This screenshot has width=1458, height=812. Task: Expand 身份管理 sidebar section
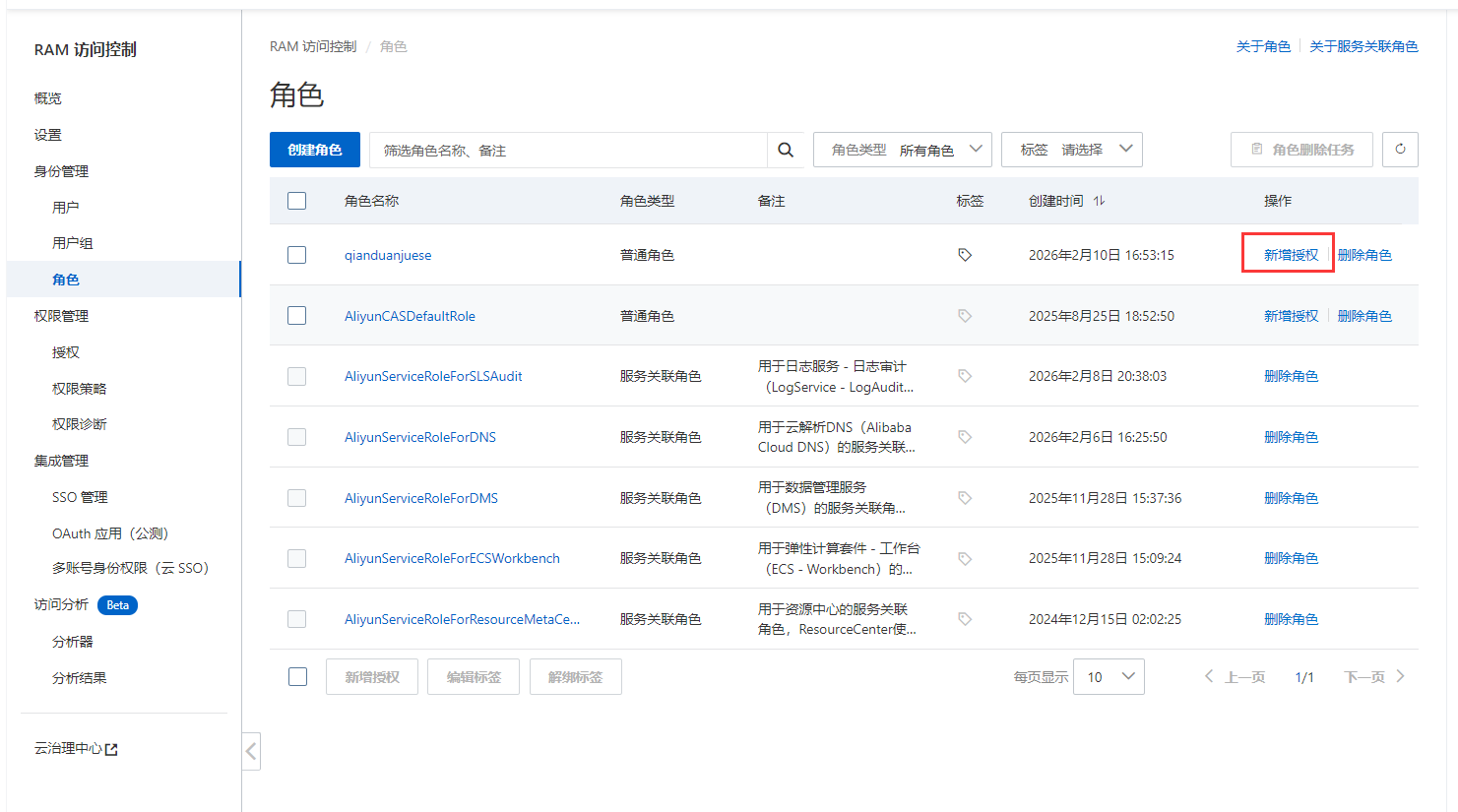click(61, 171)
